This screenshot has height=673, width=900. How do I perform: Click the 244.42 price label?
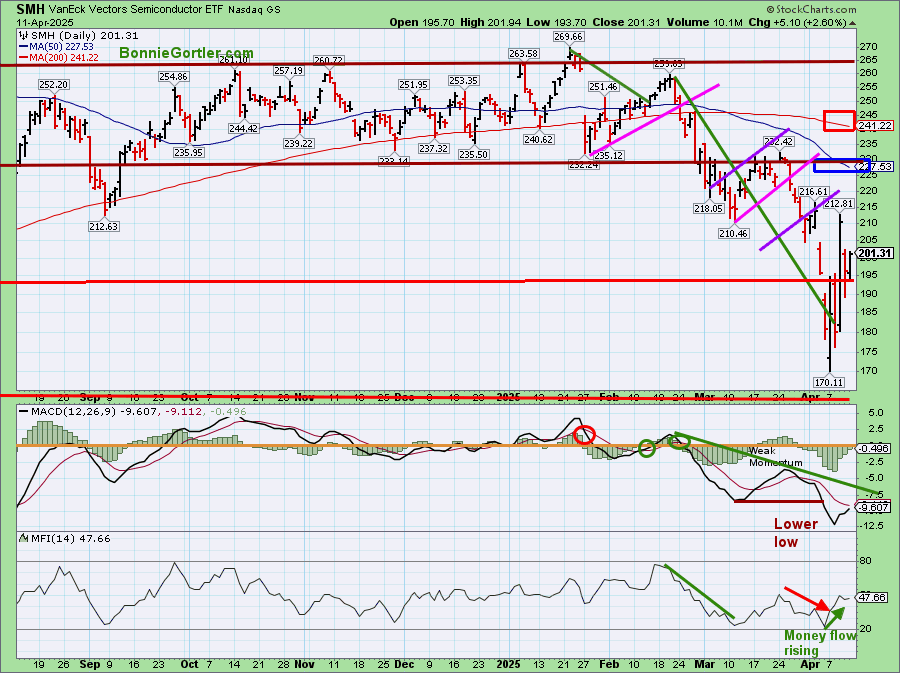click(243, 129)
